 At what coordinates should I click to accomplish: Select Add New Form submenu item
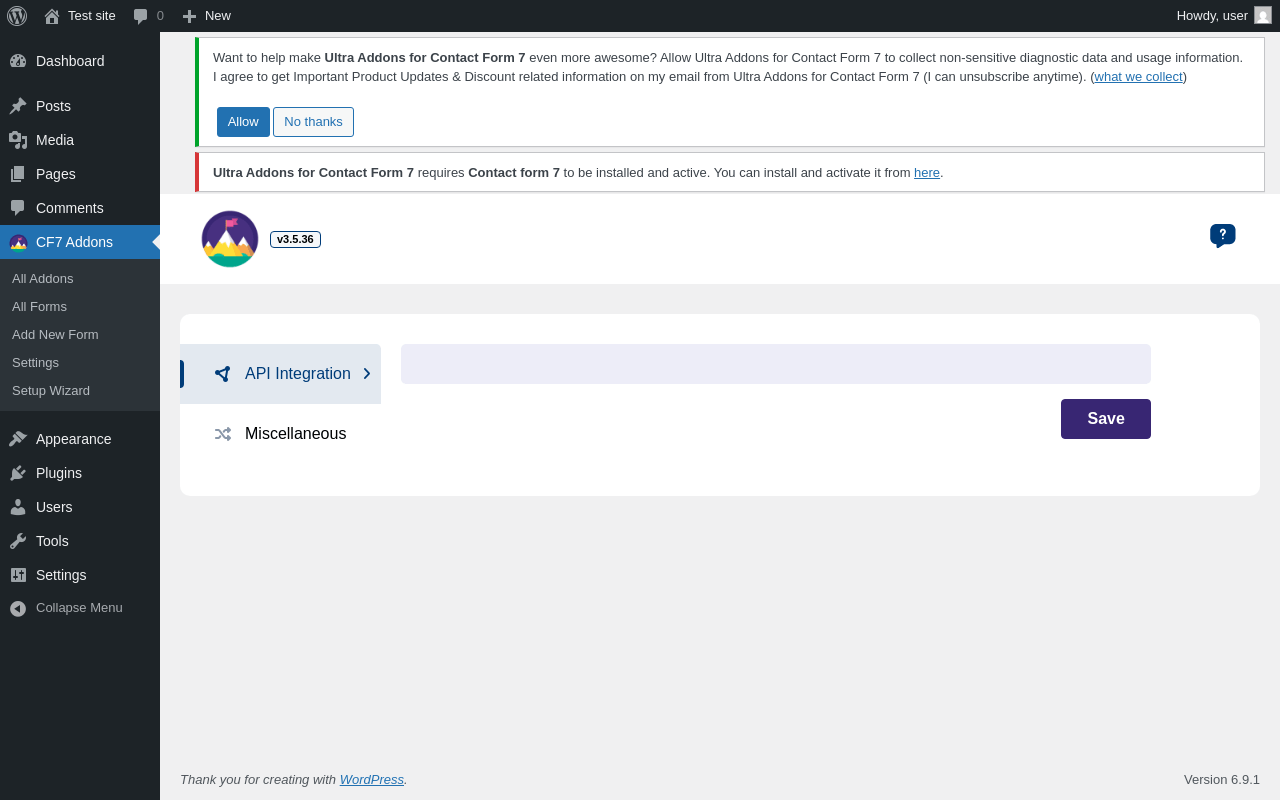click(x=55, y=335)
